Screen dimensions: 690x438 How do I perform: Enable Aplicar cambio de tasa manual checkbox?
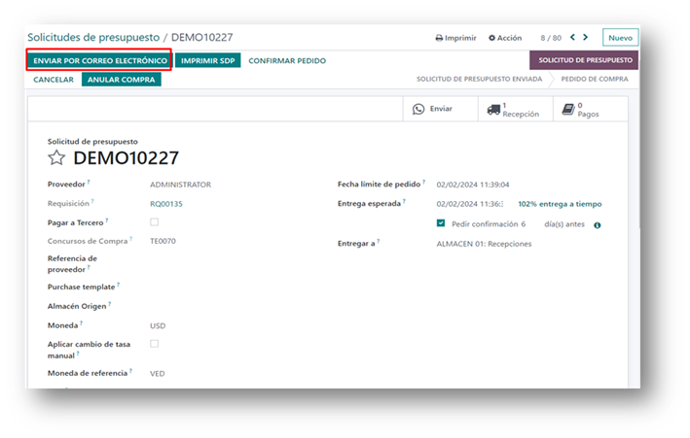tap(154, 344)
